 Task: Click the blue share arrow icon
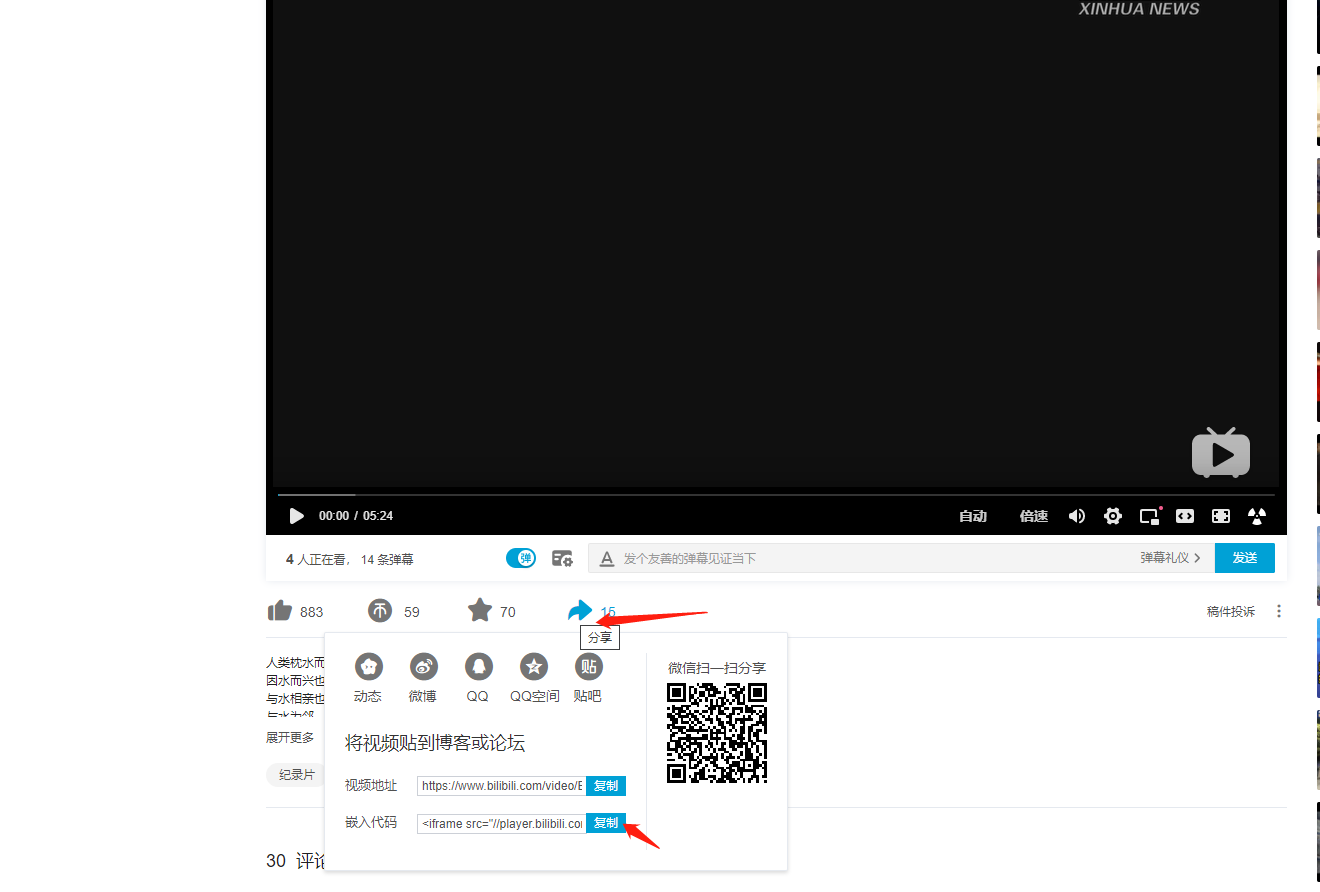tap(579, 610)
